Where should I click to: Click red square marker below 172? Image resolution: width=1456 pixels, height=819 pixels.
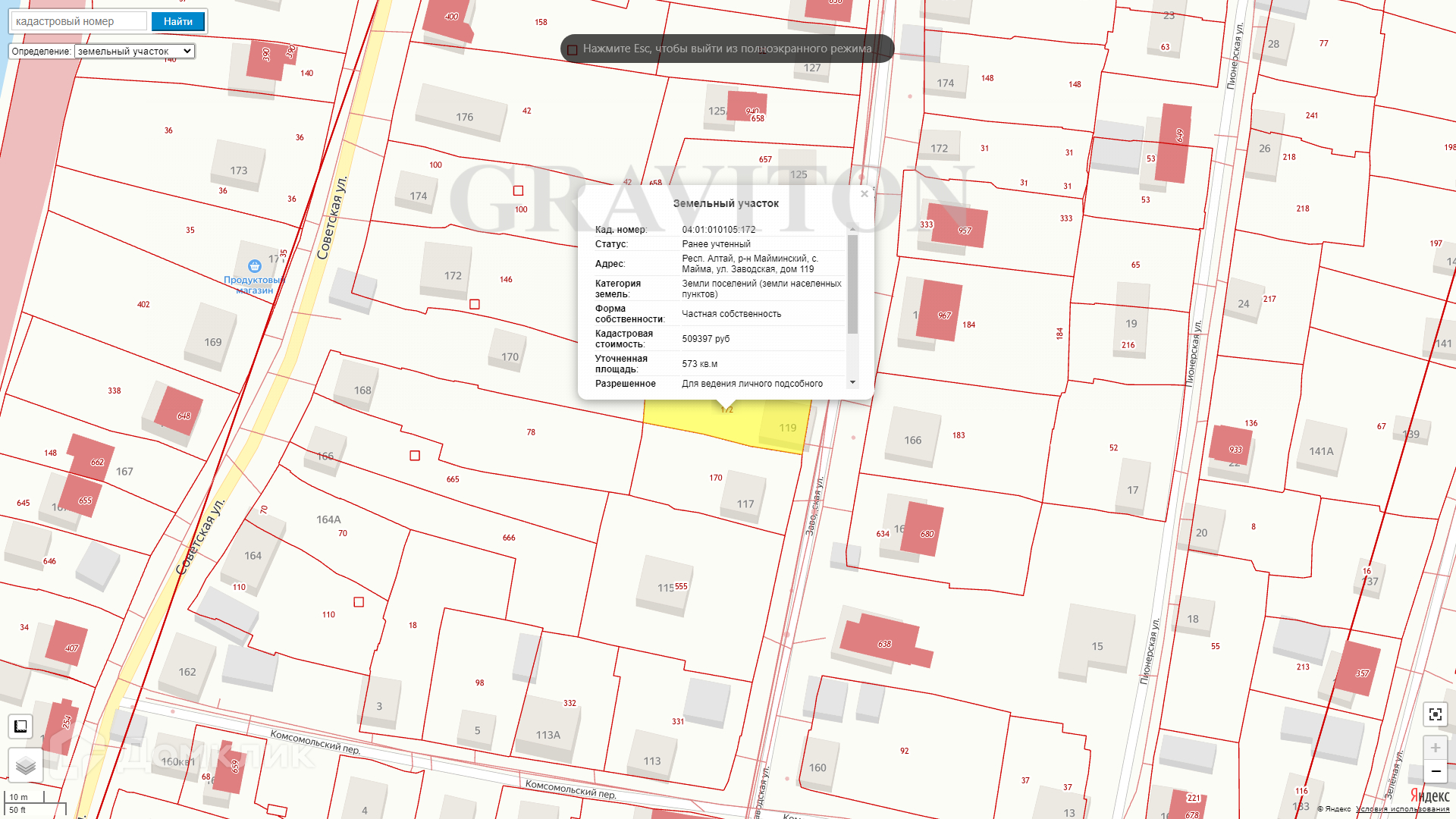pyautogui.click(x=475, y=304)
